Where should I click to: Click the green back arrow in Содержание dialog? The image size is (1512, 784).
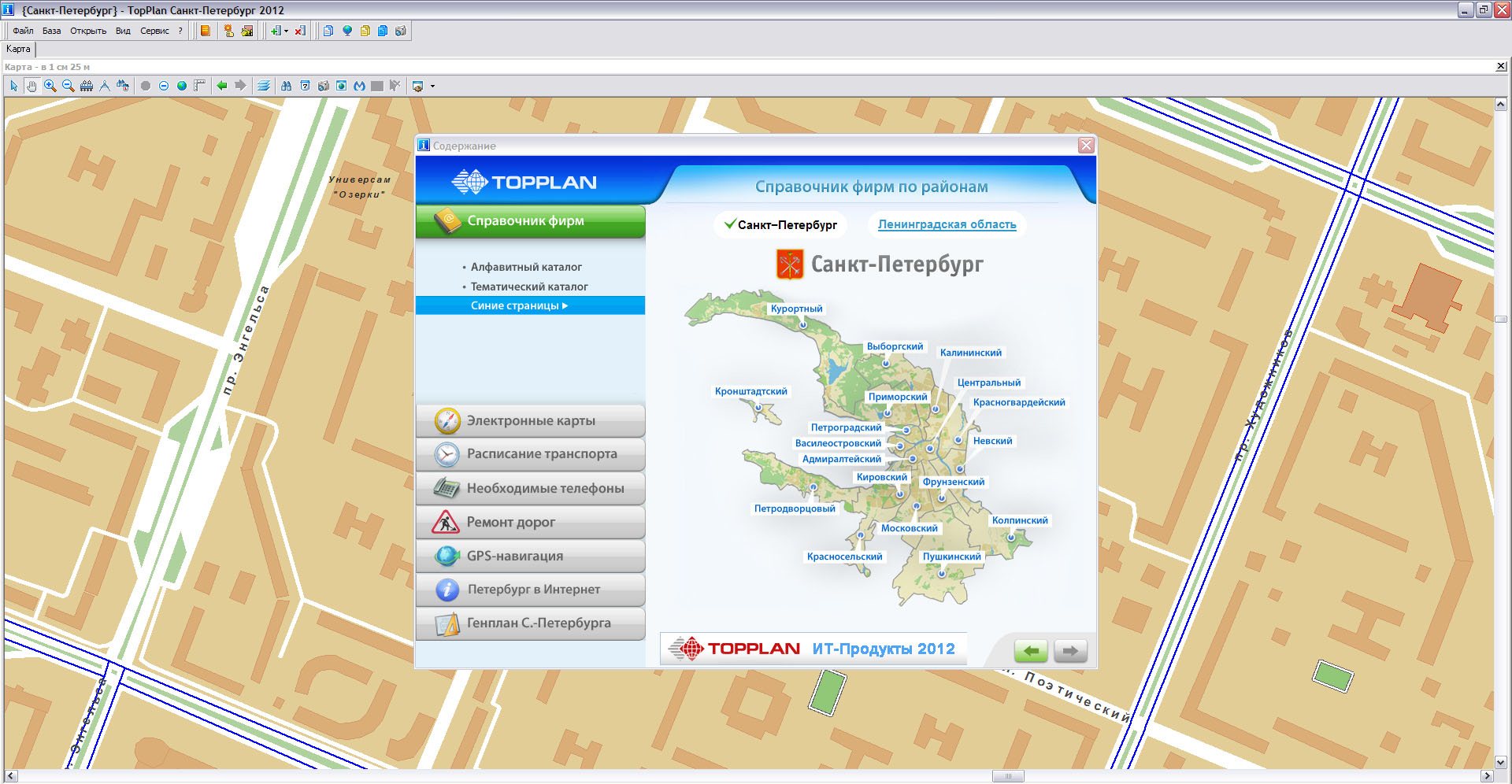(x=1031, y=651)
